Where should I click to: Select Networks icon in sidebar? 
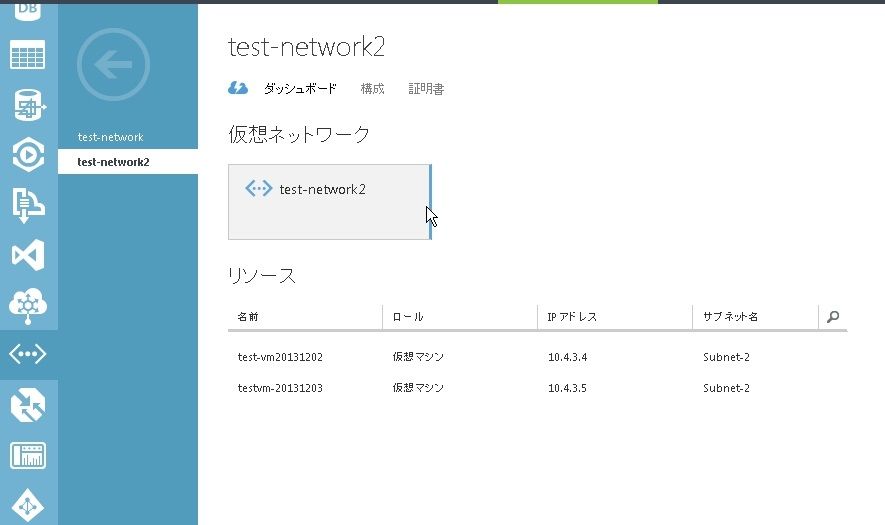(x=28, y=354)
